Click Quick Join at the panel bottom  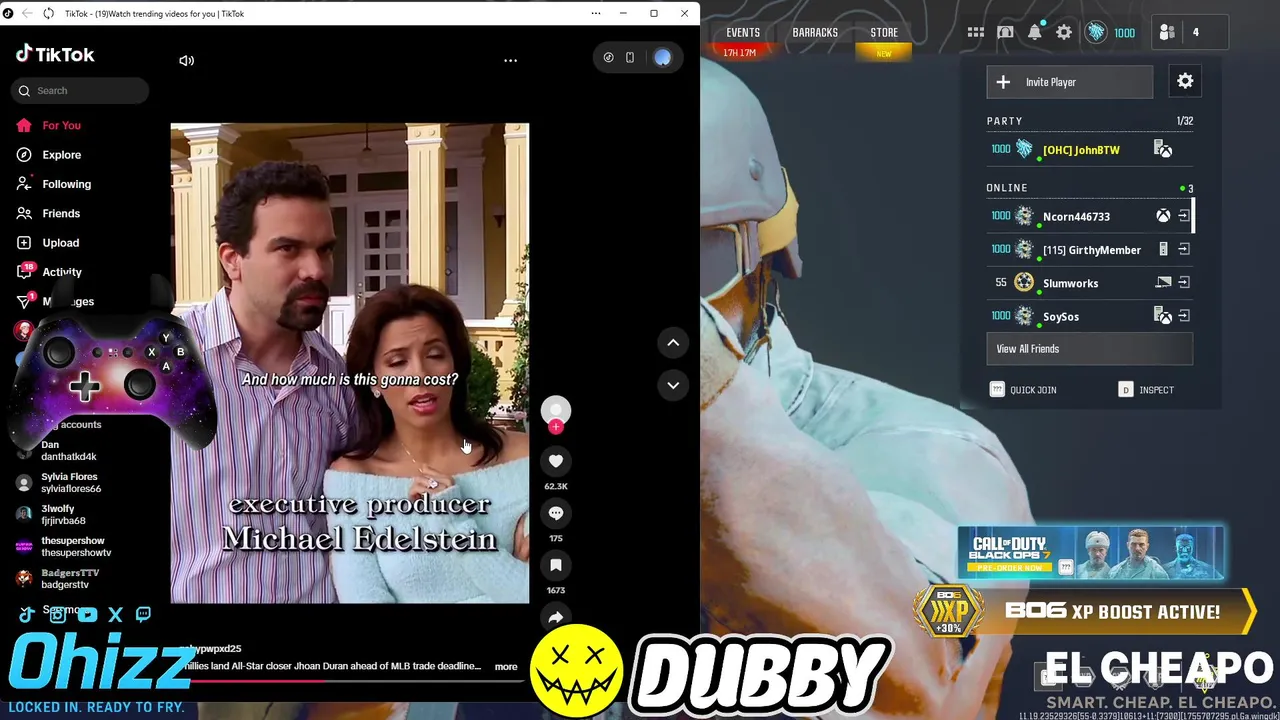point(1023,390)
